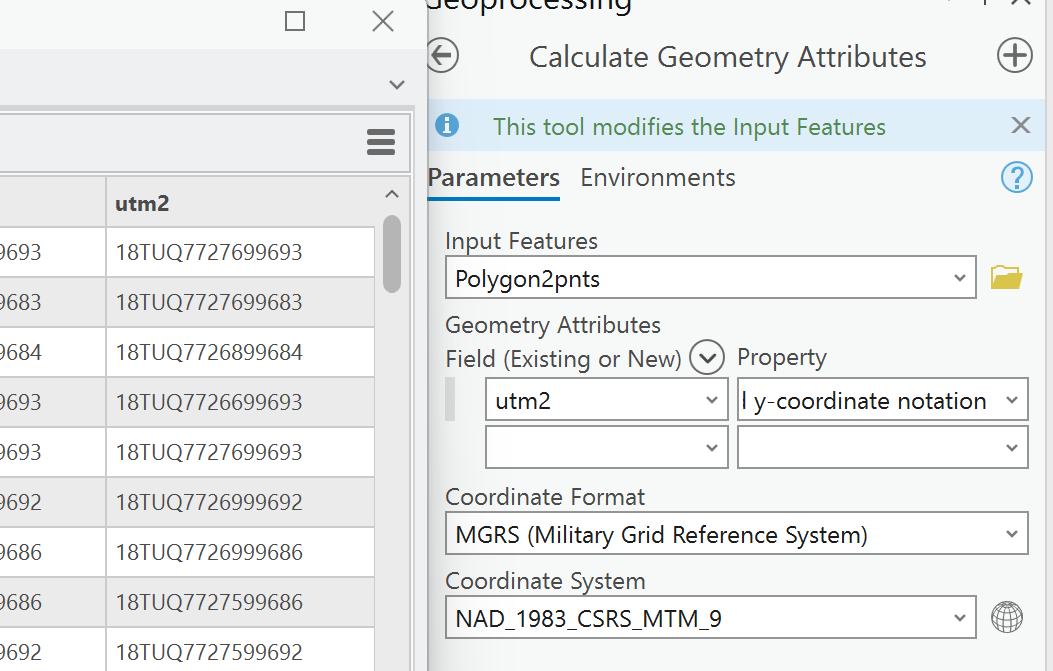The image size is (1053, 671).
Task: Open the attribute table hamburger menu
Action: click(381, 143)
